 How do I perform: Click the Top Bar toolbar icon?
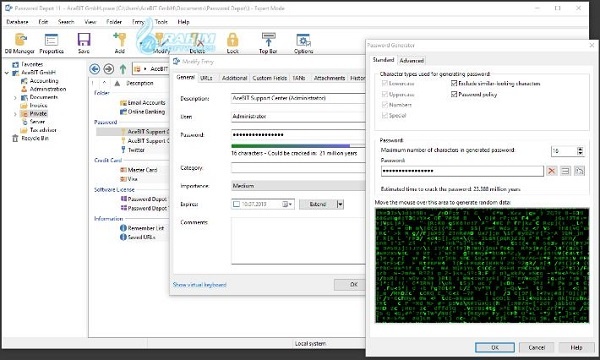268,43
